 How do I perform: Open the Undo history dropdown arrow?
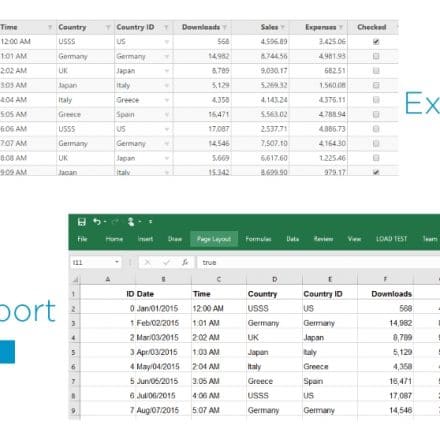point(105,222)
